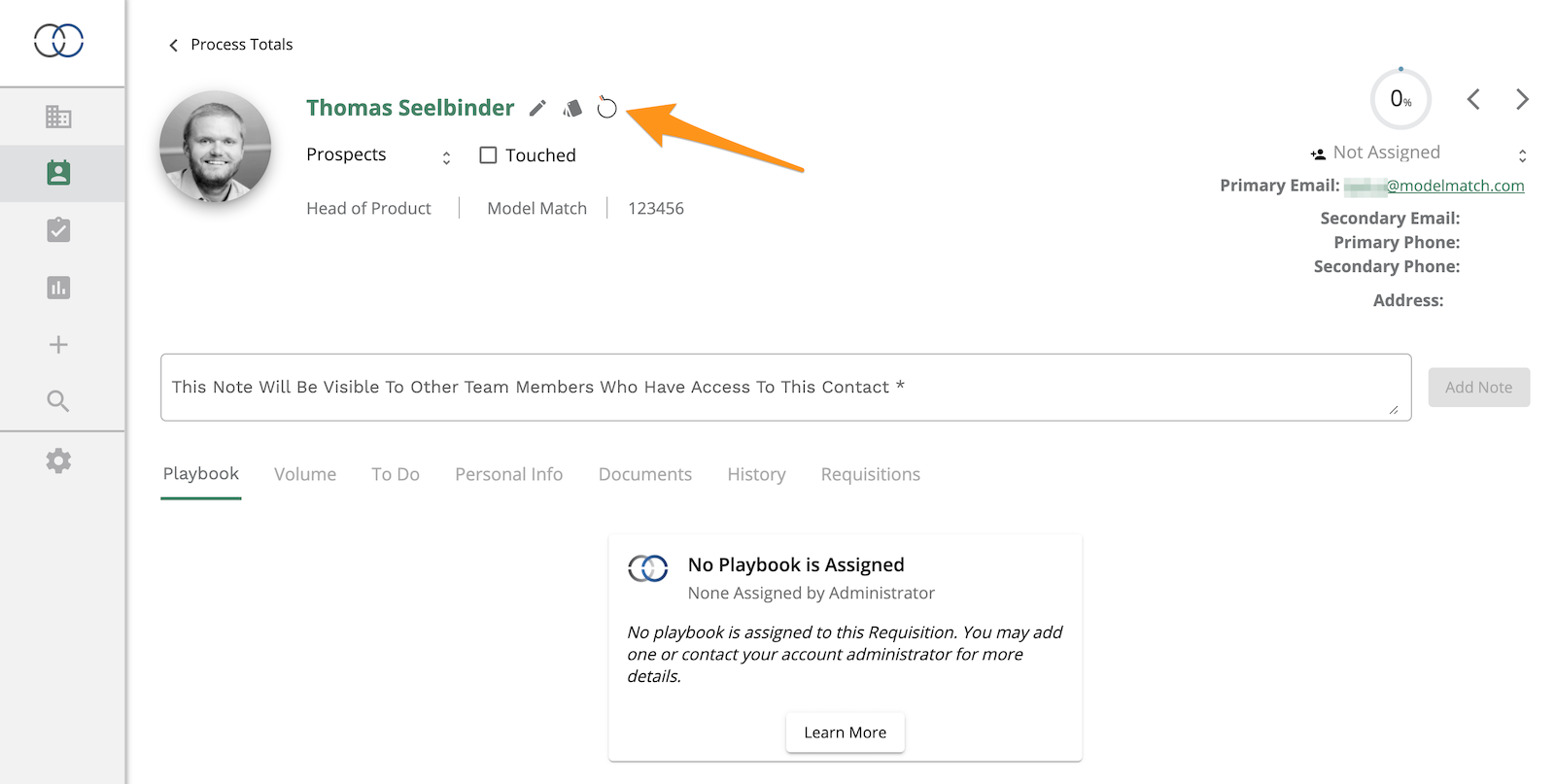Go back to Process Totals

coord(230,45)
